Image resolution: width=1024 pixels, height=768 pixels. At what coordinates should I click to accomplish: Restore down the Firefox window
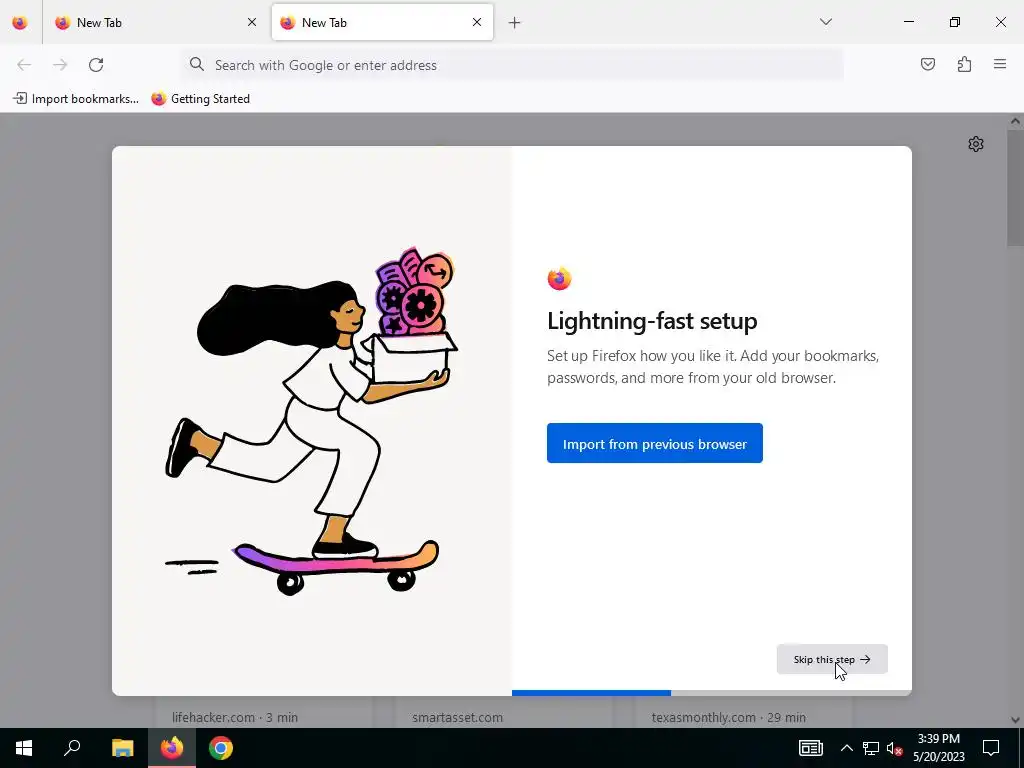(955, 22)
